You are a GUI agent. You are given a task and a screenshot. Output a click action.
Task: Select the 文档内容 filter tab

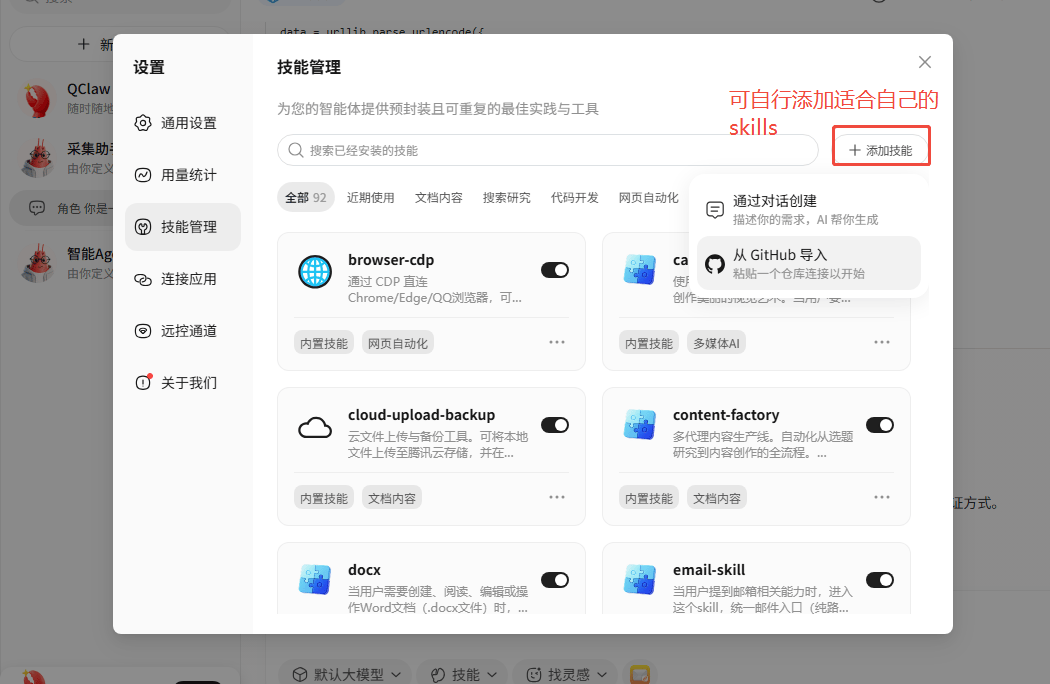point(439,198)
